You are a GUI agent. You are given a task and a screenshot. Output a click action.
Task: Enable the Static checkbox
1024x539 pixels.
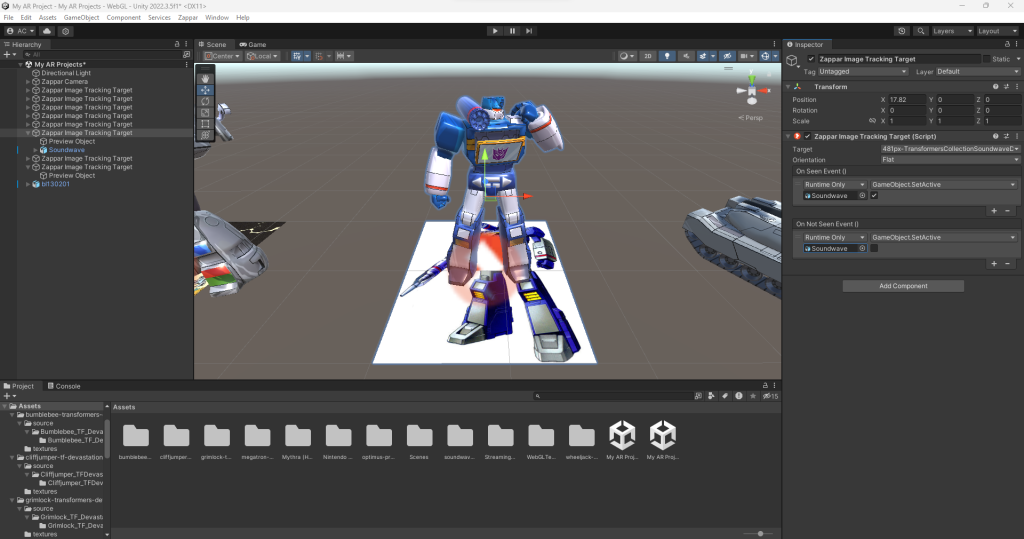point(987,59)
